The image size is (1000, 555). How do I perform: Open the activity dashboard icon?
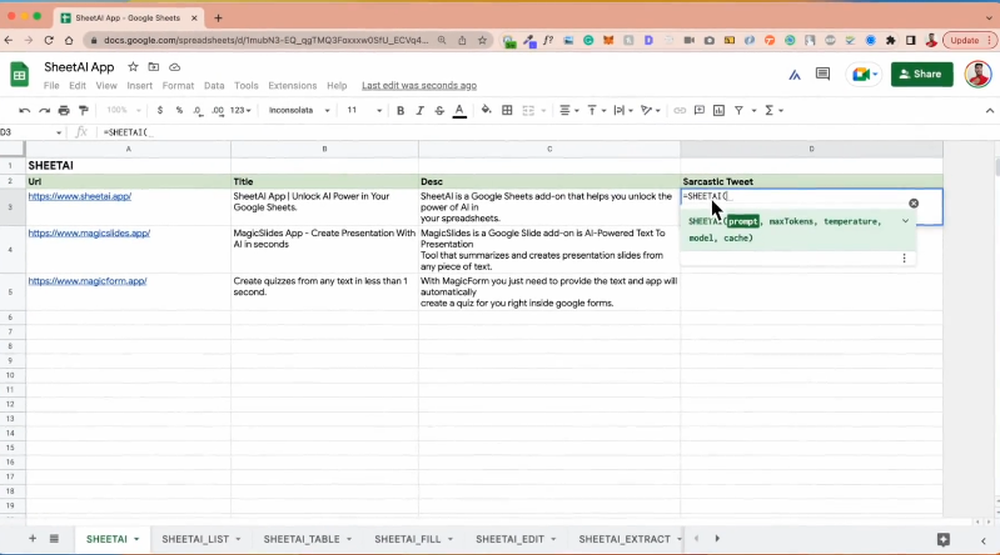(x=794, y=75)
